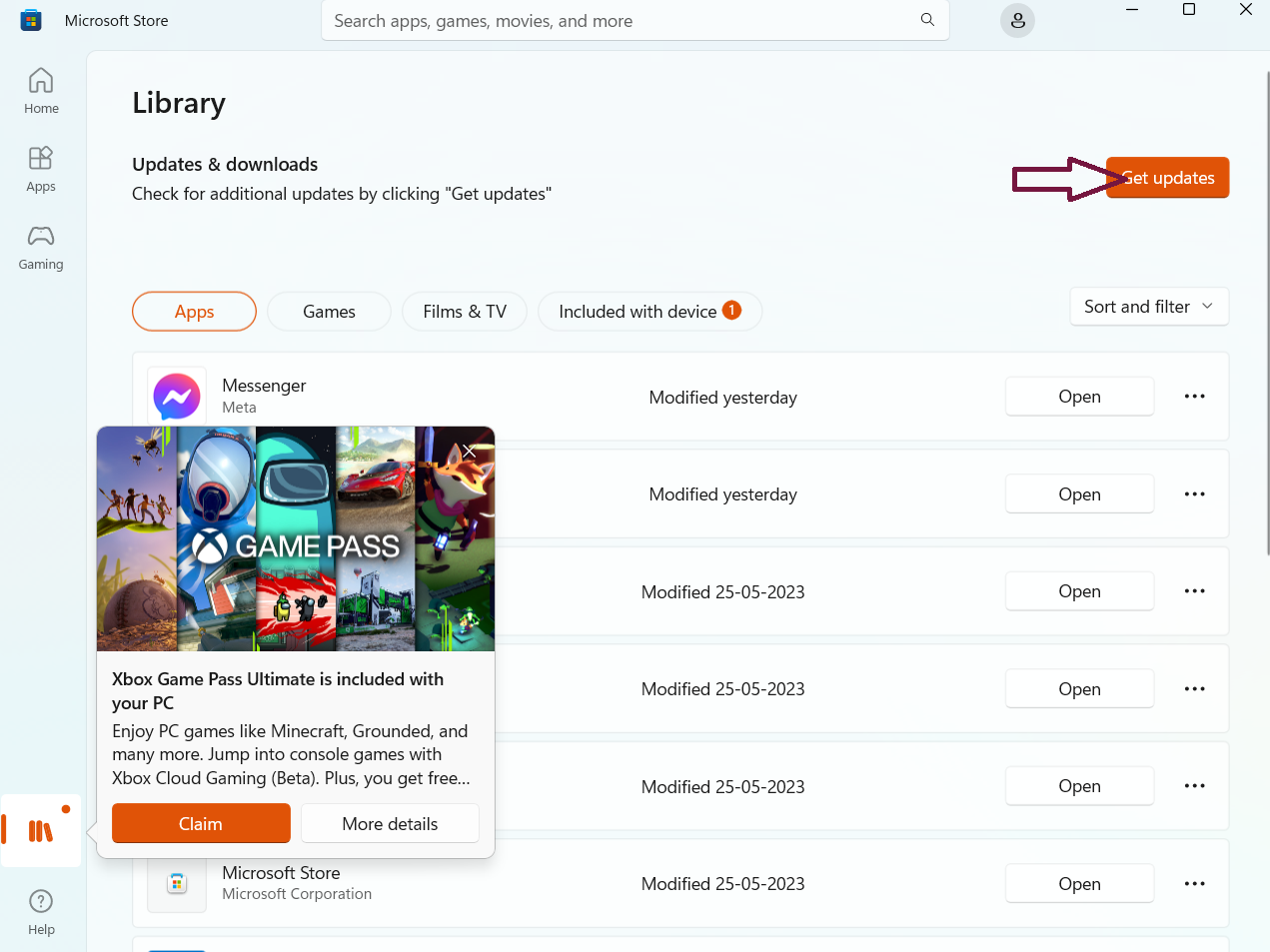Open Help from the sidebar

pos(41,912)
